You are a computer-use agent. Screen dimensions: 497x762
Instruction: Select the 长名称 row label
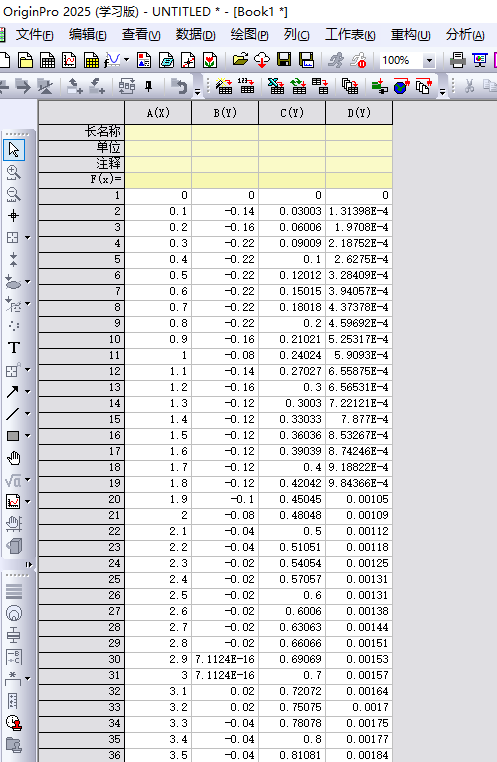tap(82, 132)
